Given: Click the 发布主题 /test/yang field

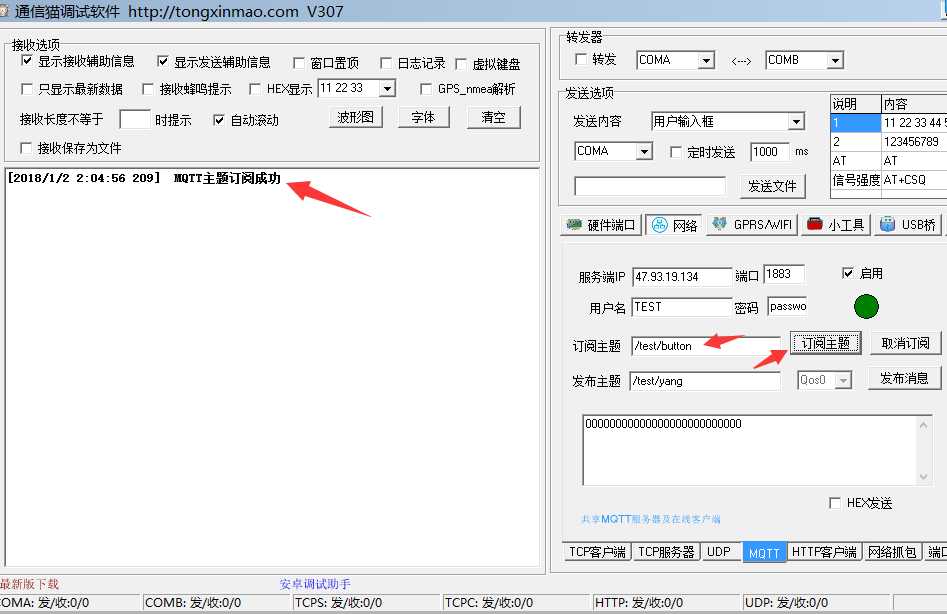Looking at the screenshot, I should pos(705,381).
